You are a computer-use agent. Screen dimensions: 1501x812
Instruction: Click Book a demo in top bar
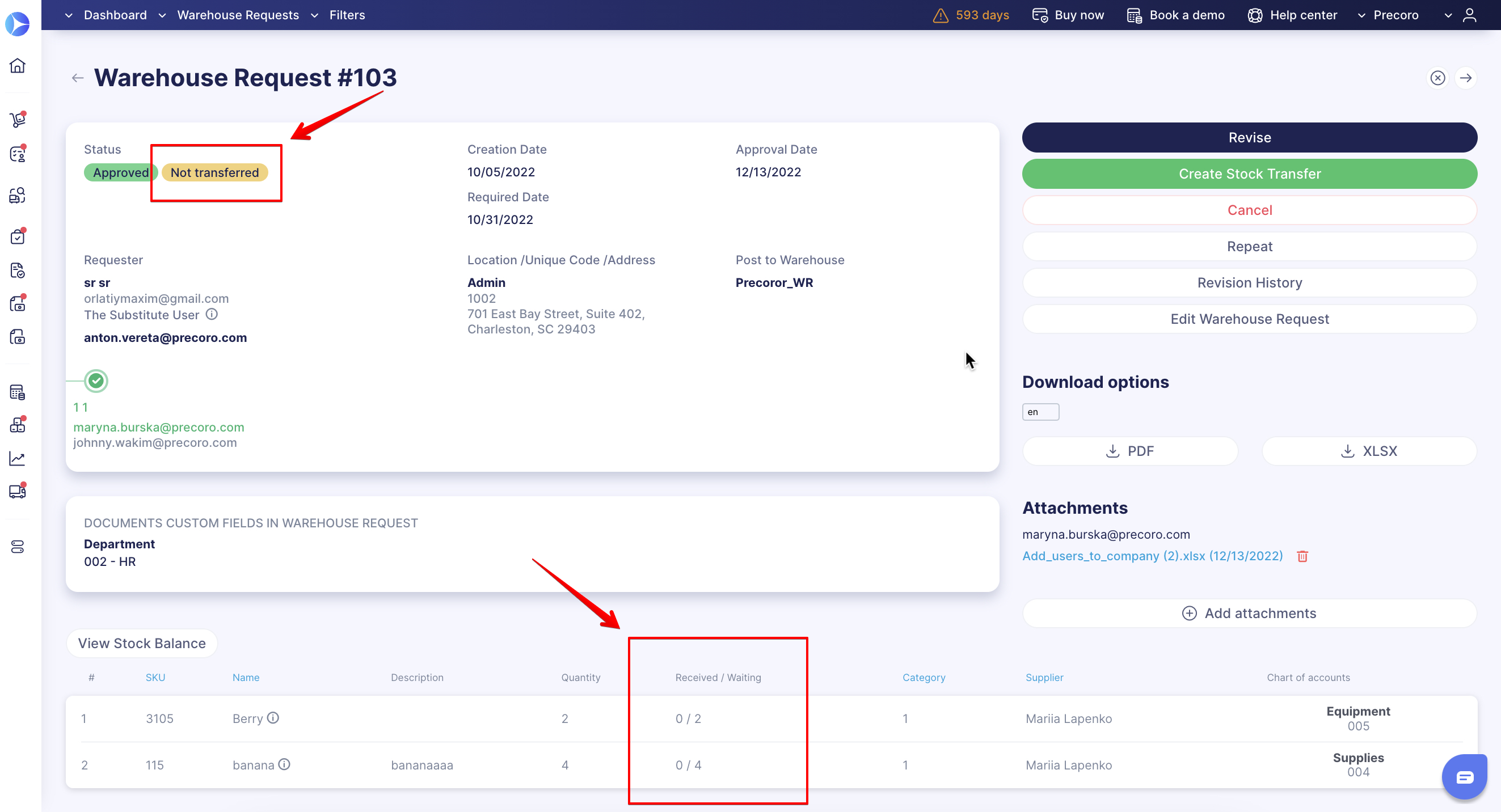coord(1176,15)
